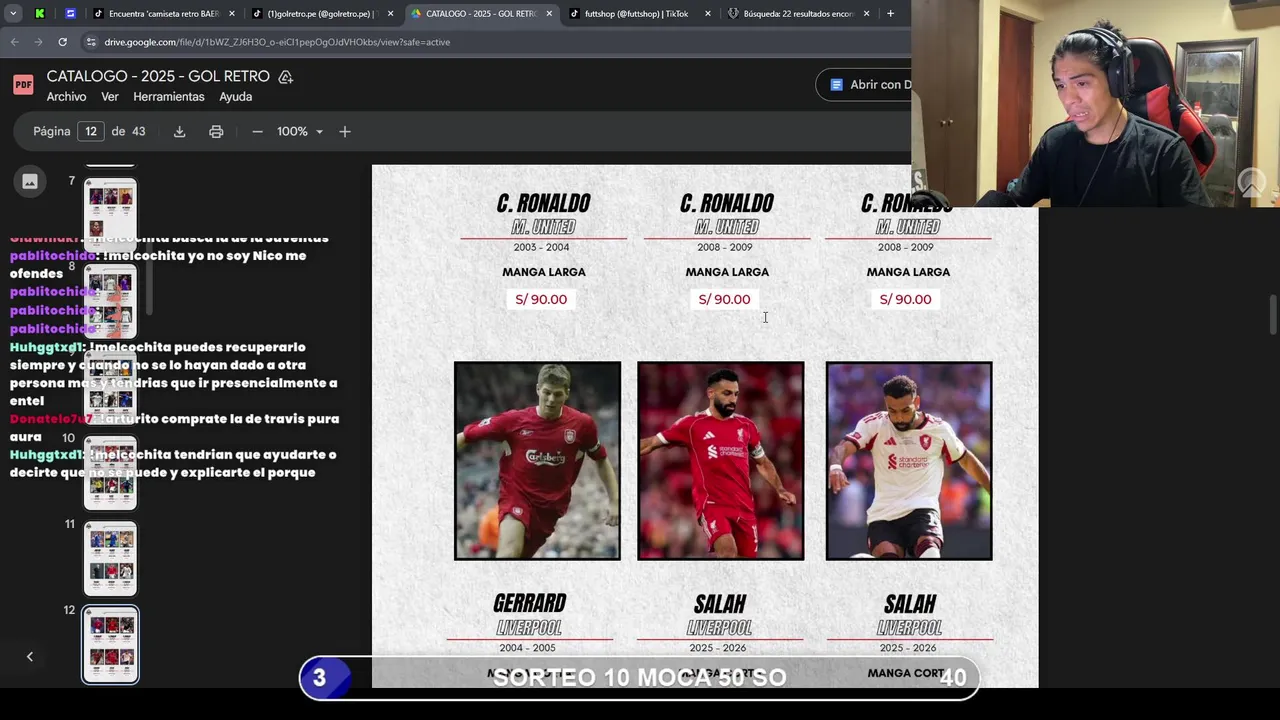Click the GERRARD name heading
Screen dimensions: 1280x720
[x=530, y=603]
